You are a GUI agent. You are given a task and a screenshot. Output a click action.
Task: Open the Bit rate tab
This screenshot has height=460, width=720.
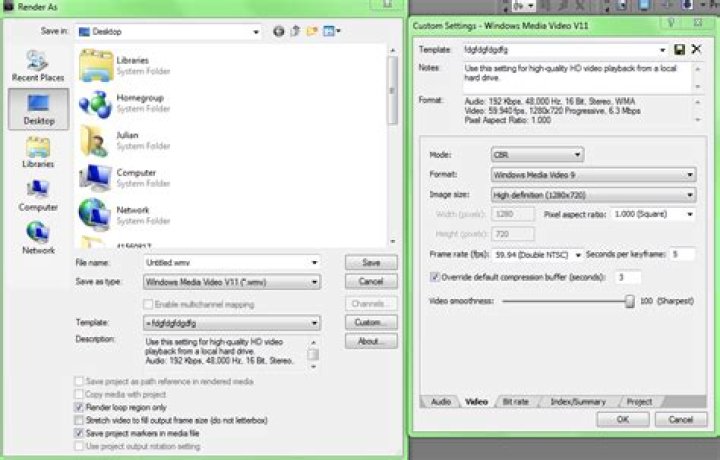tap(514, 401)
